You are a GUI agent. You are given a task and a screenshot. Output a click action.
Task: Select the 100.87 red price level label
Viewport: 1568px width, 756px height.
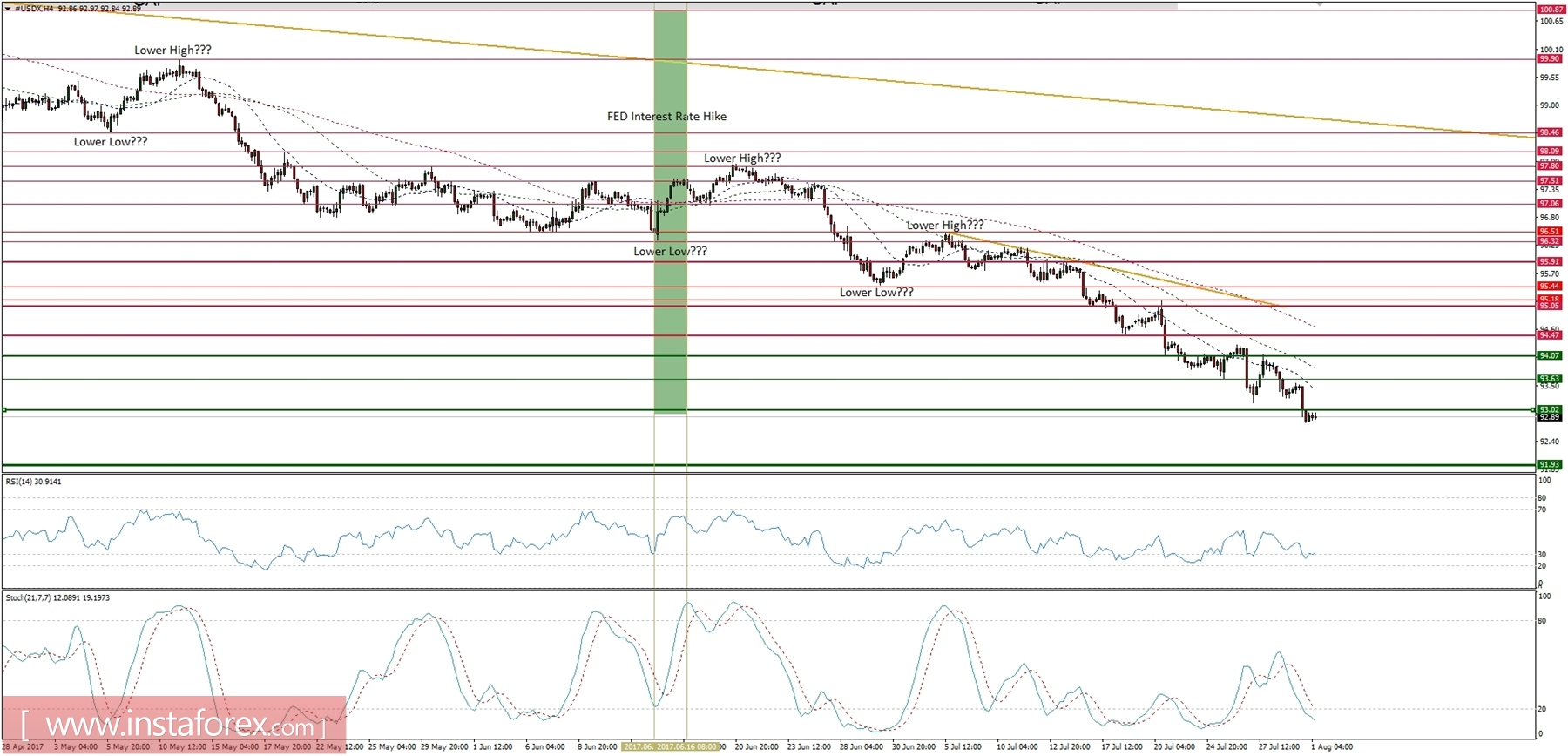point(1551,10)
